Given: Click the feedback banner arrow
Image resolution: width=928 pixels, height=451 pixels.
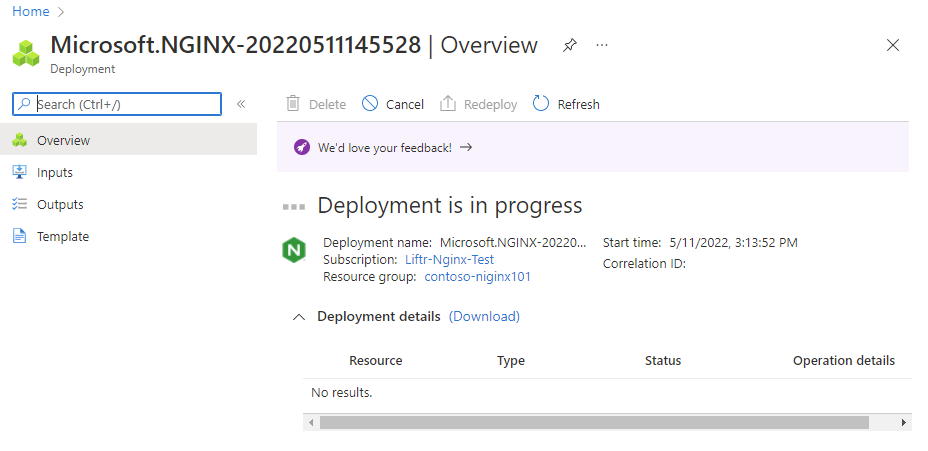Looking at the screenshot, I should click(x=466, y=147).
